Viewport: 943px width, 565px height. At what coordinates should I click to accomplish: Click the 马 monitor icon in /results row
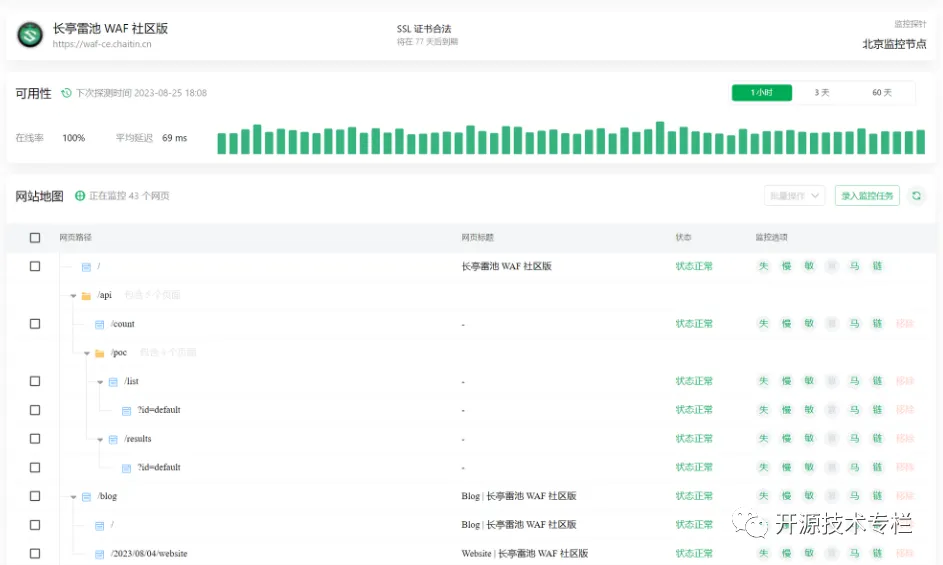coord(854,439)
